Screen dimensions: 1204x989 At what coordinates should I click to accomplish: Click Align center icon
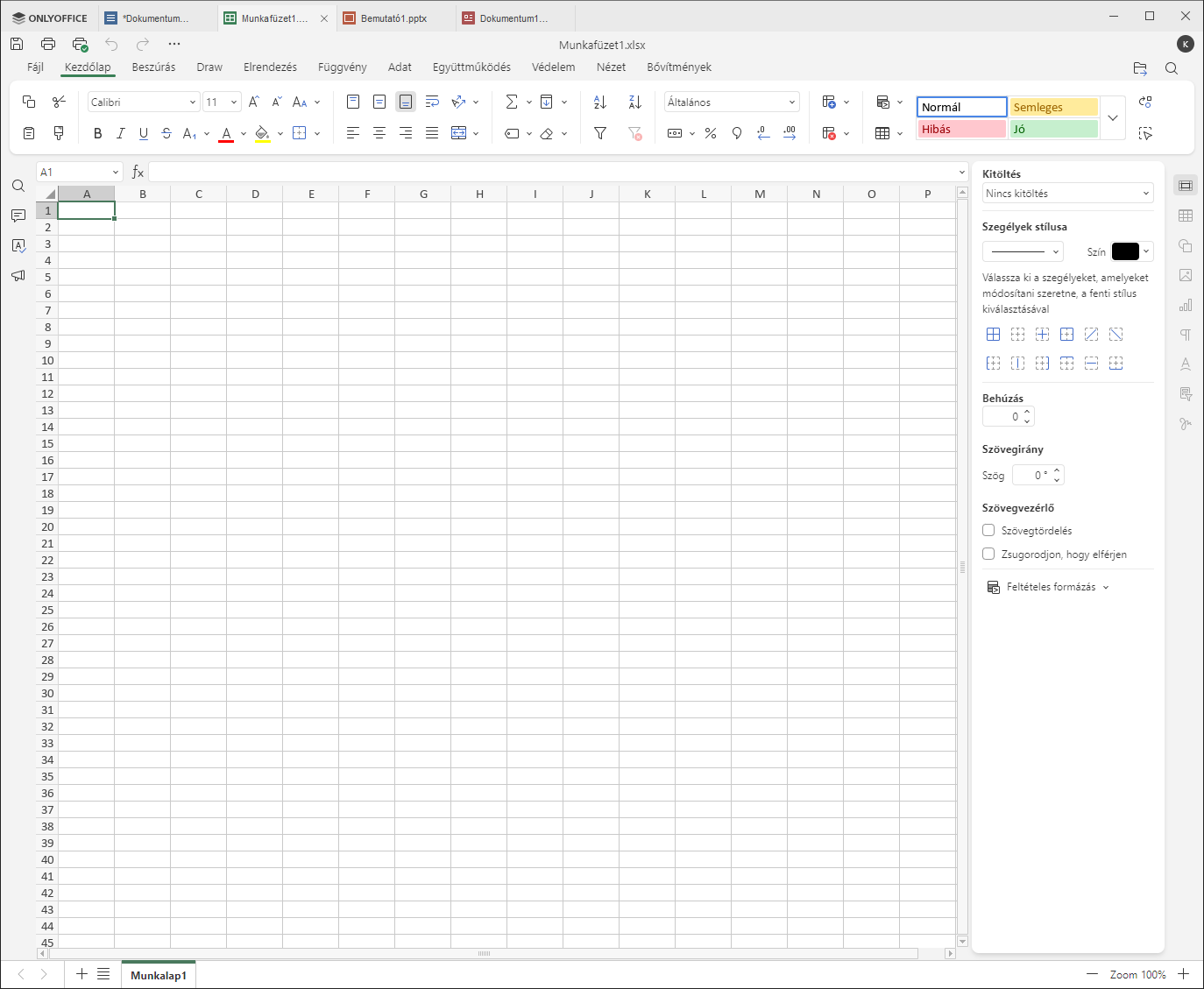(x=379, y=133)
